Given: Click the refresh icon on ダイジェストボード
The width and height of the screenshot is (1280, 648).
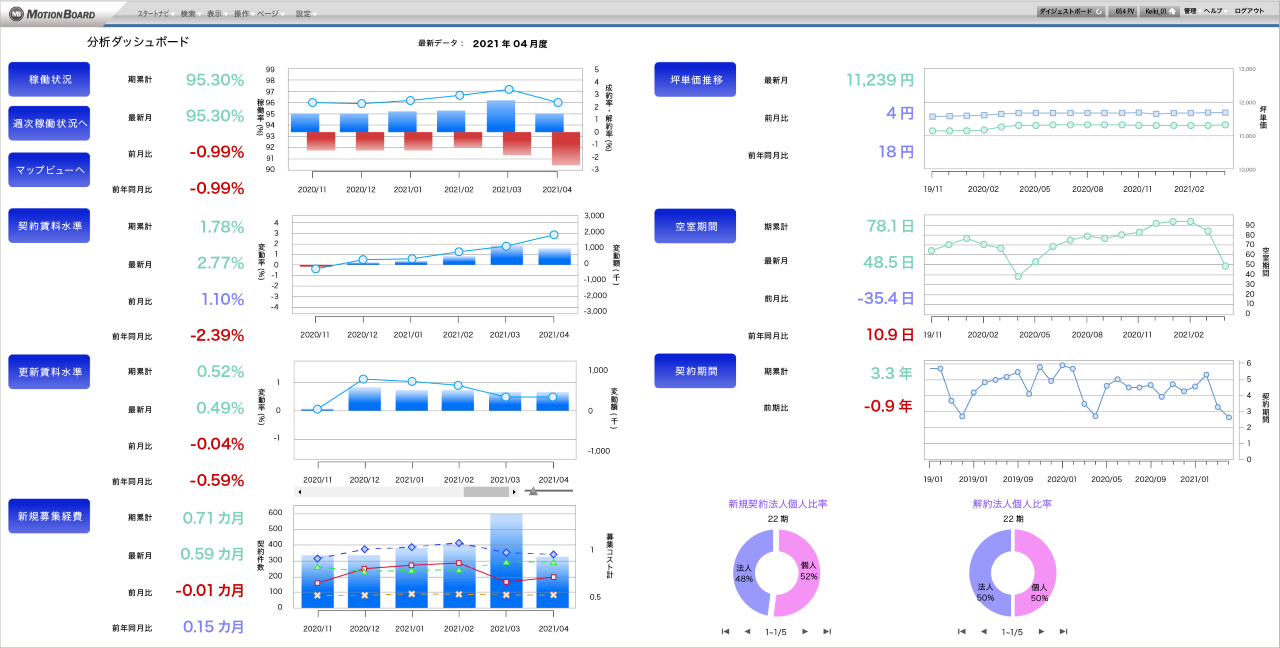Looking at the screenshot, I should point(1099,11).
